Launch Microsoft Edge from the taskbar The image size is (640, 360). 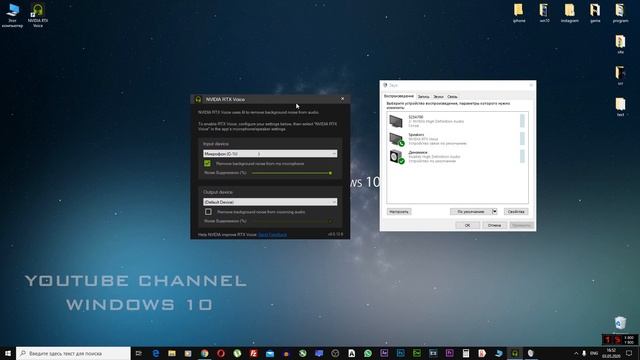tap(156, 353)
